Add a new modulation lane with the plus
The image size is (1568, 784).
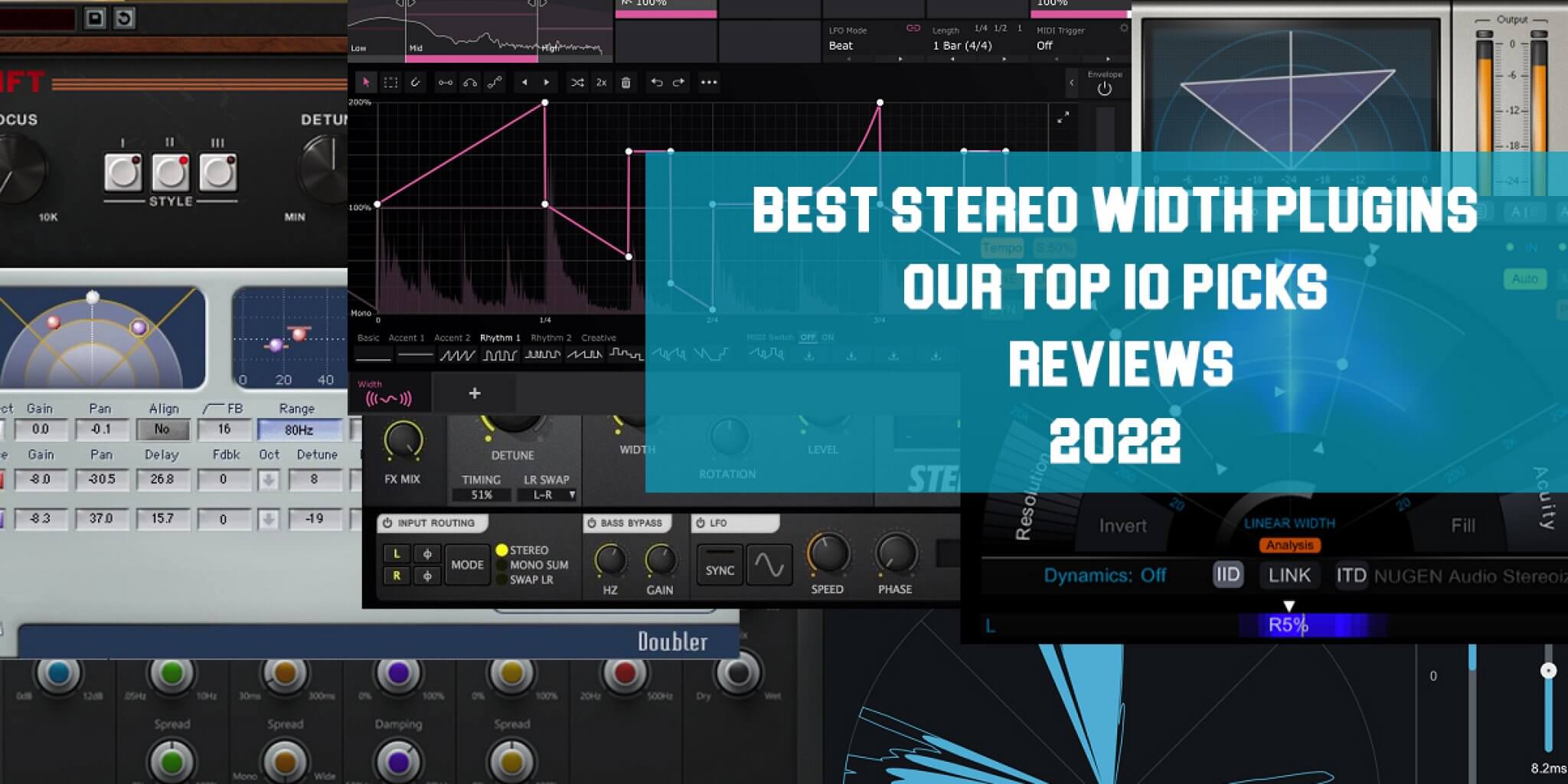pyautogui.click(x=474, y=393)
